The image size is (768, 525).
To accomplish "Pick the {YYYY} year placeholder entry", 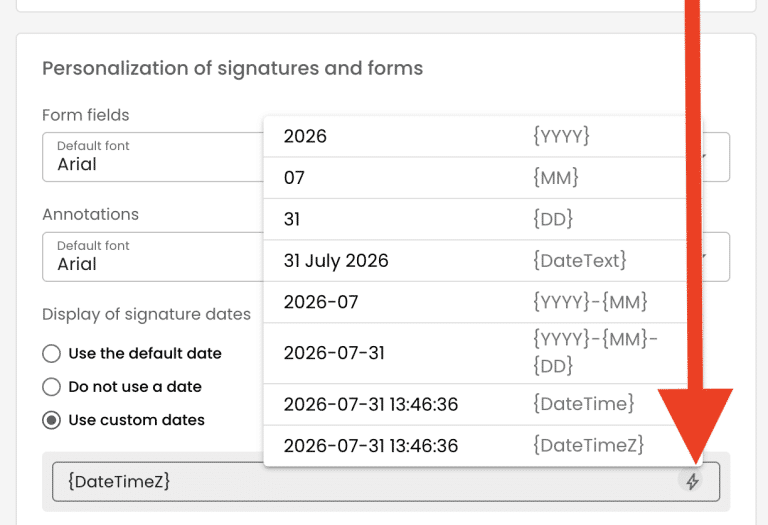I will 474,136.
